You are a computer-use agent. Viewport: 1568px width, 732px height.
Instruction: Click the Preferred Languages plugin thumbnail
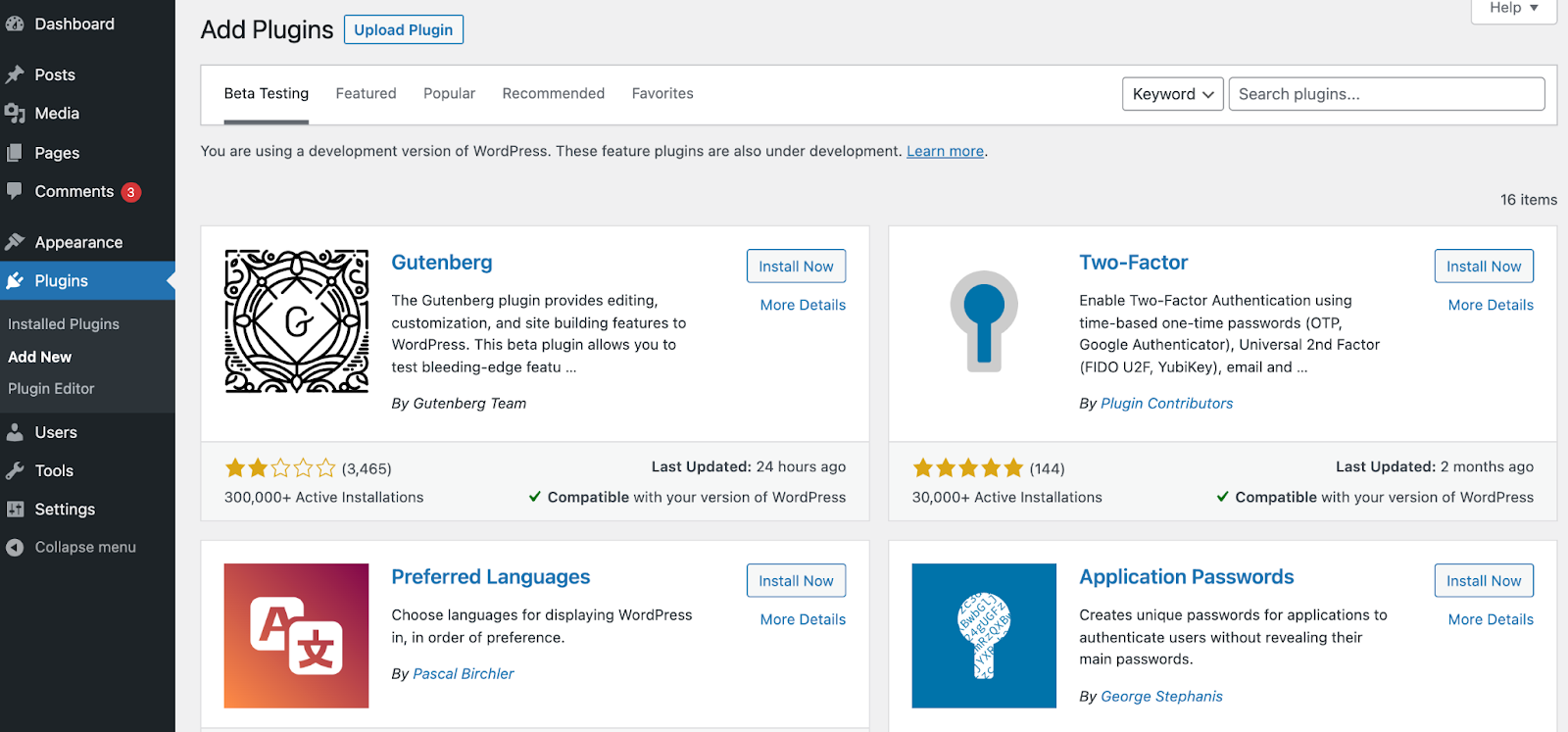click(x=296, y=635)
